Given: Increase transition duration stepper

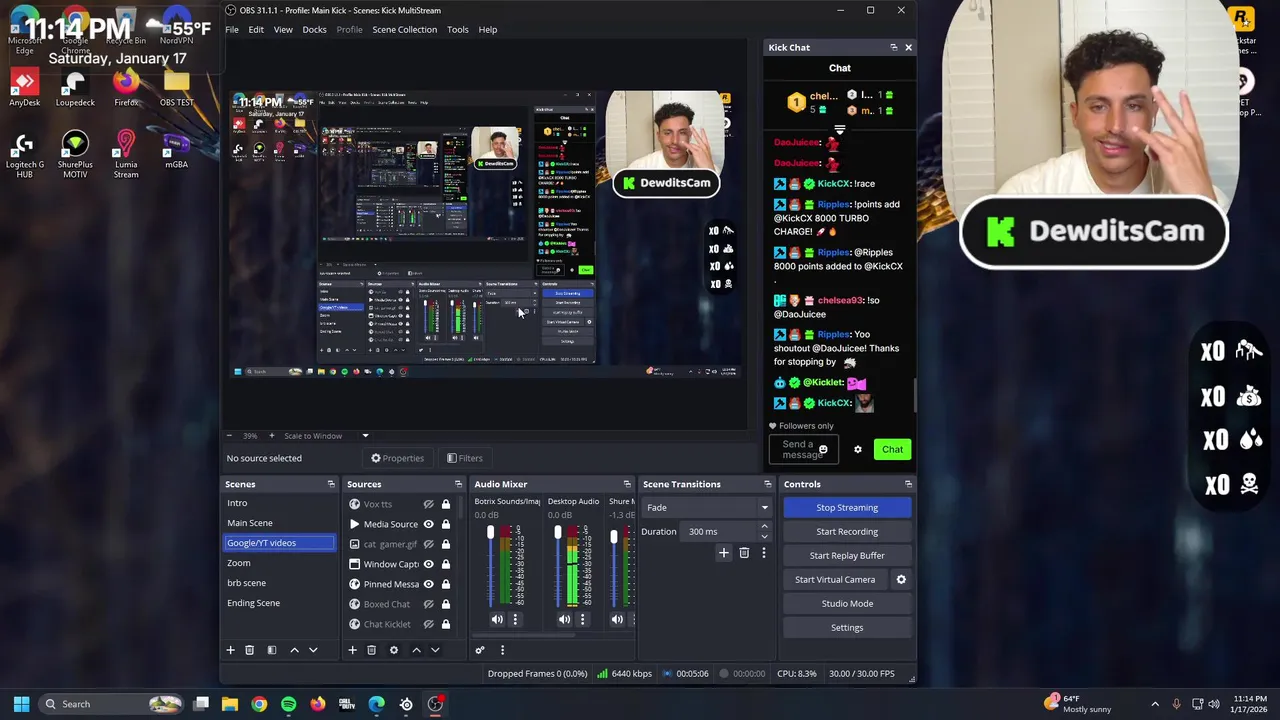Looking at the screenshot, I should [764, 526].
